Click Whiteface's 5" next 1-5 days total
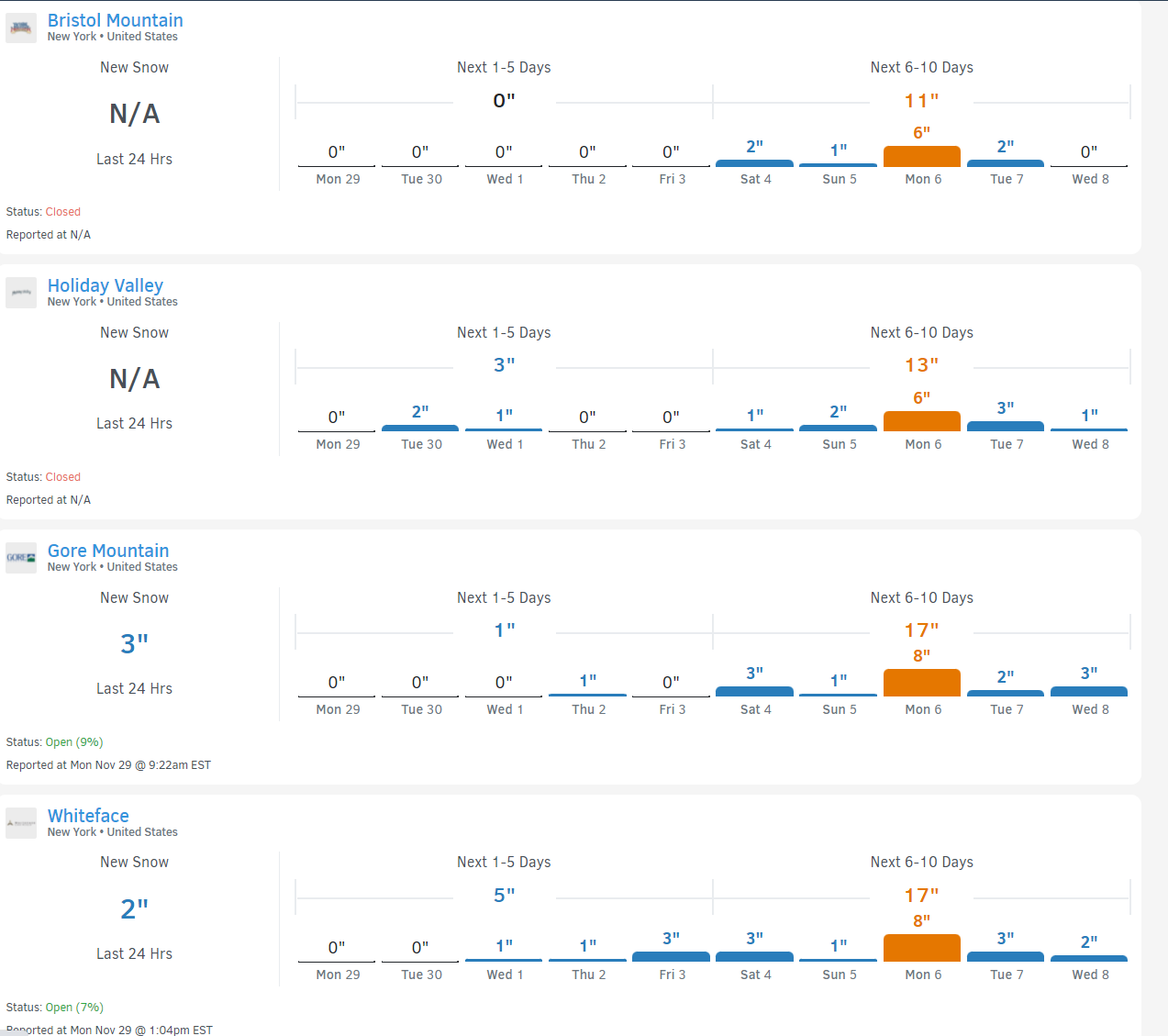Viewport: 1168px width, 1036px height. pyautogui.click(x=504, y=896)
